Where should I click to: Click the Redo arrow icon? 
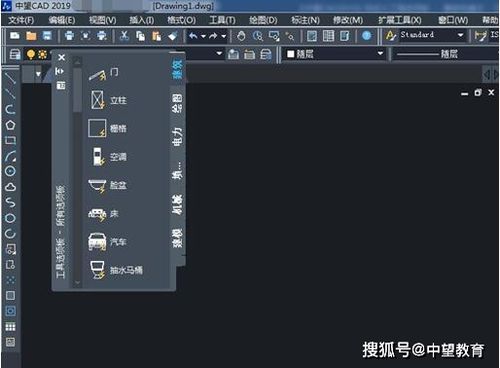click(213, 35)
